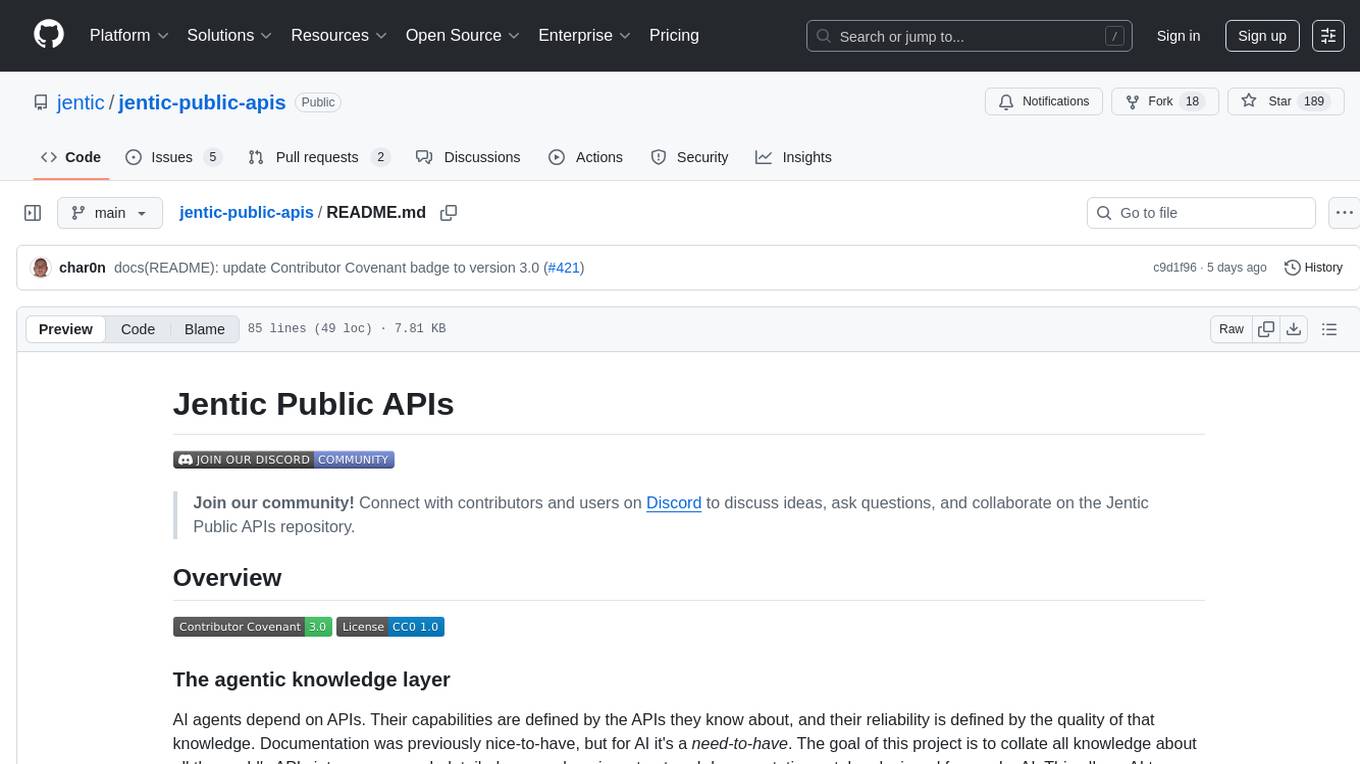The image size is (1360, 764).
Task: Expand the Platform menu
Action: [129, 35]
